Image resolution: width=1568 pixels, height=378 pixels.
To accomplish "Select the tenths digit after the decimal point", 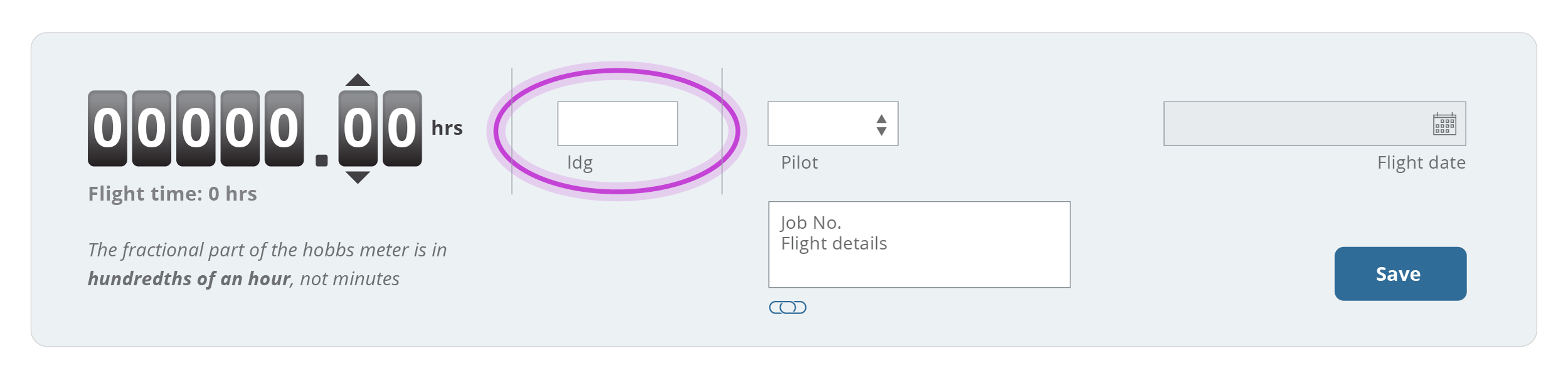I will (358, 129).
